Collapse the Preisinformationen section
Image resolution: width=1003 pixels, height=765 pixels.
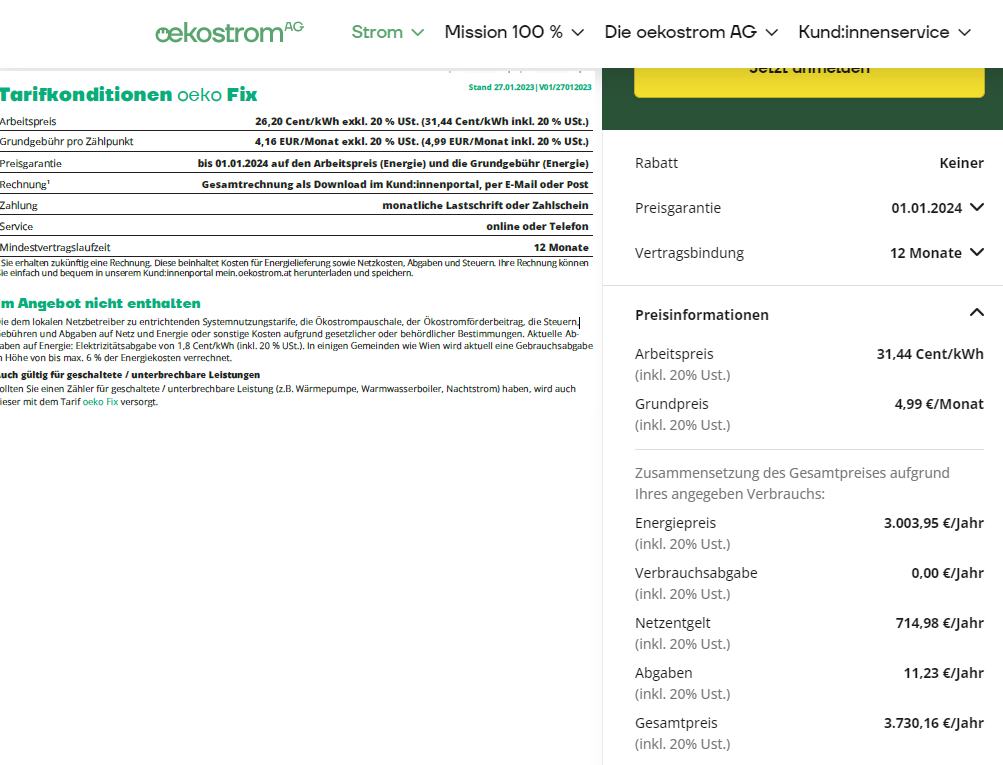[x=977, y=313]
